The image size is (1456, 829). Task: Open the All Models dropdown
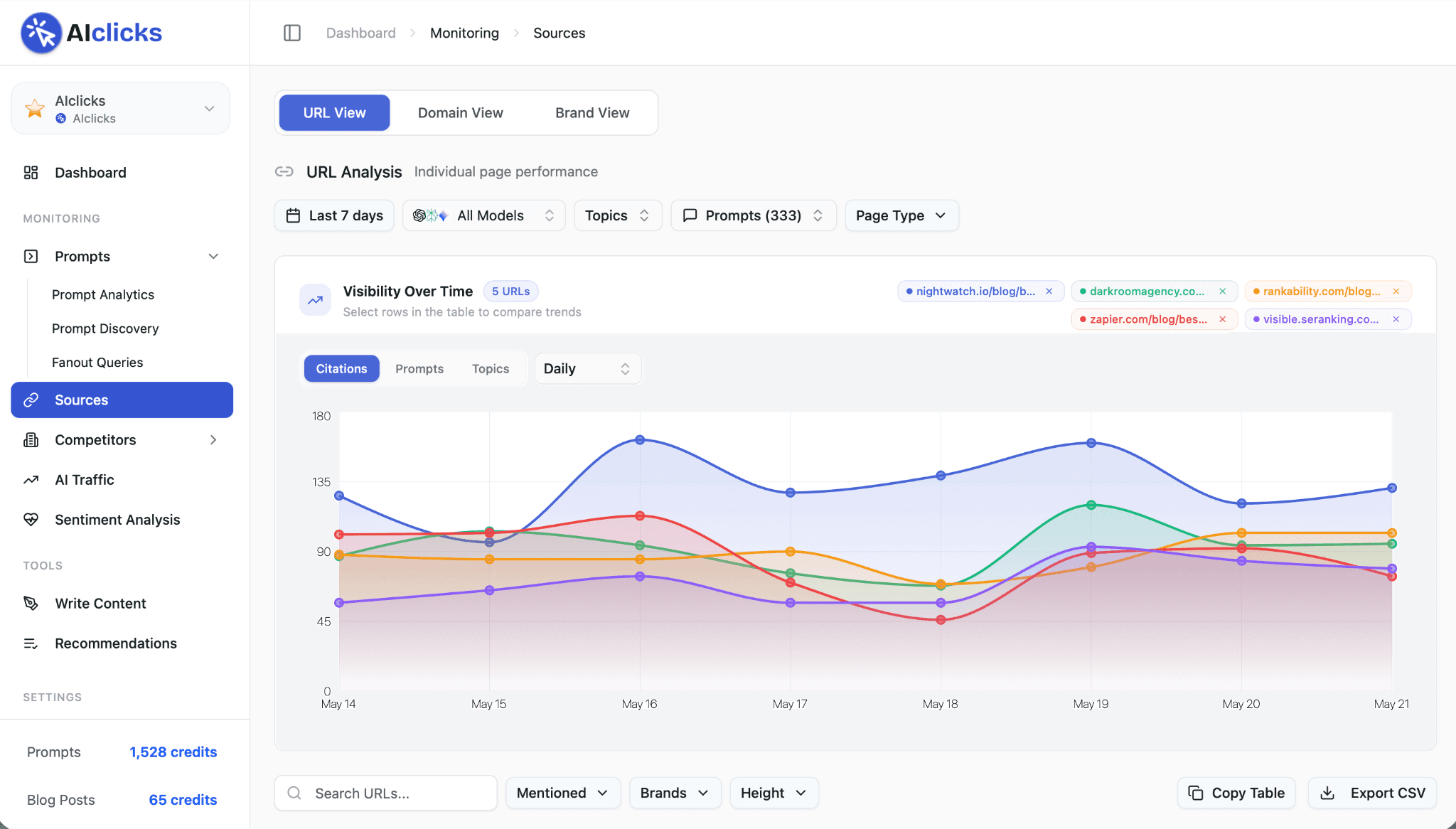(483, 215)
